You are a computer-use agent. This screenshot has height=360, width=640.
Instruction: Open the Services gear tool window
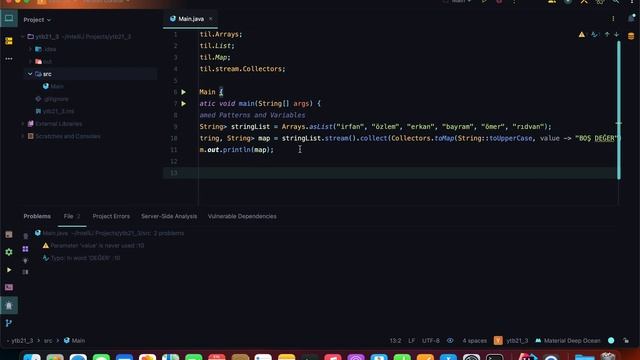tap(9, 252)
